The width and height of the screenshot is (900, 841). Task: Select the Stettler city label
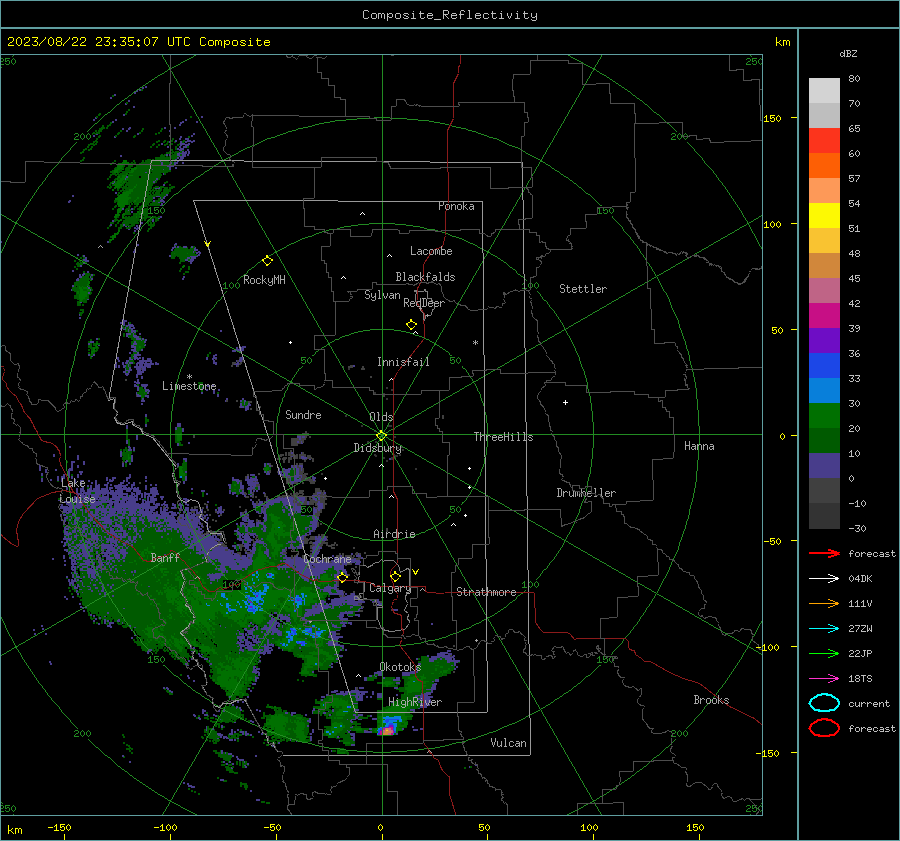point(583,289)
